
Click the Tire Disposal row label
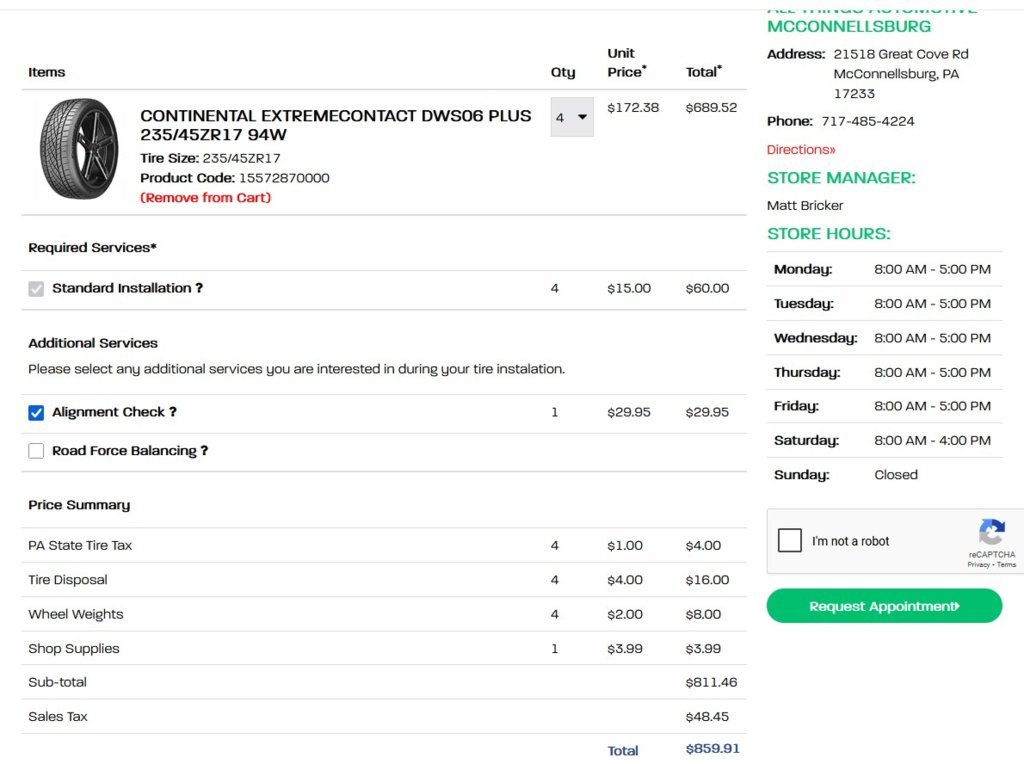pyautogui.click(x=67, y=580)
